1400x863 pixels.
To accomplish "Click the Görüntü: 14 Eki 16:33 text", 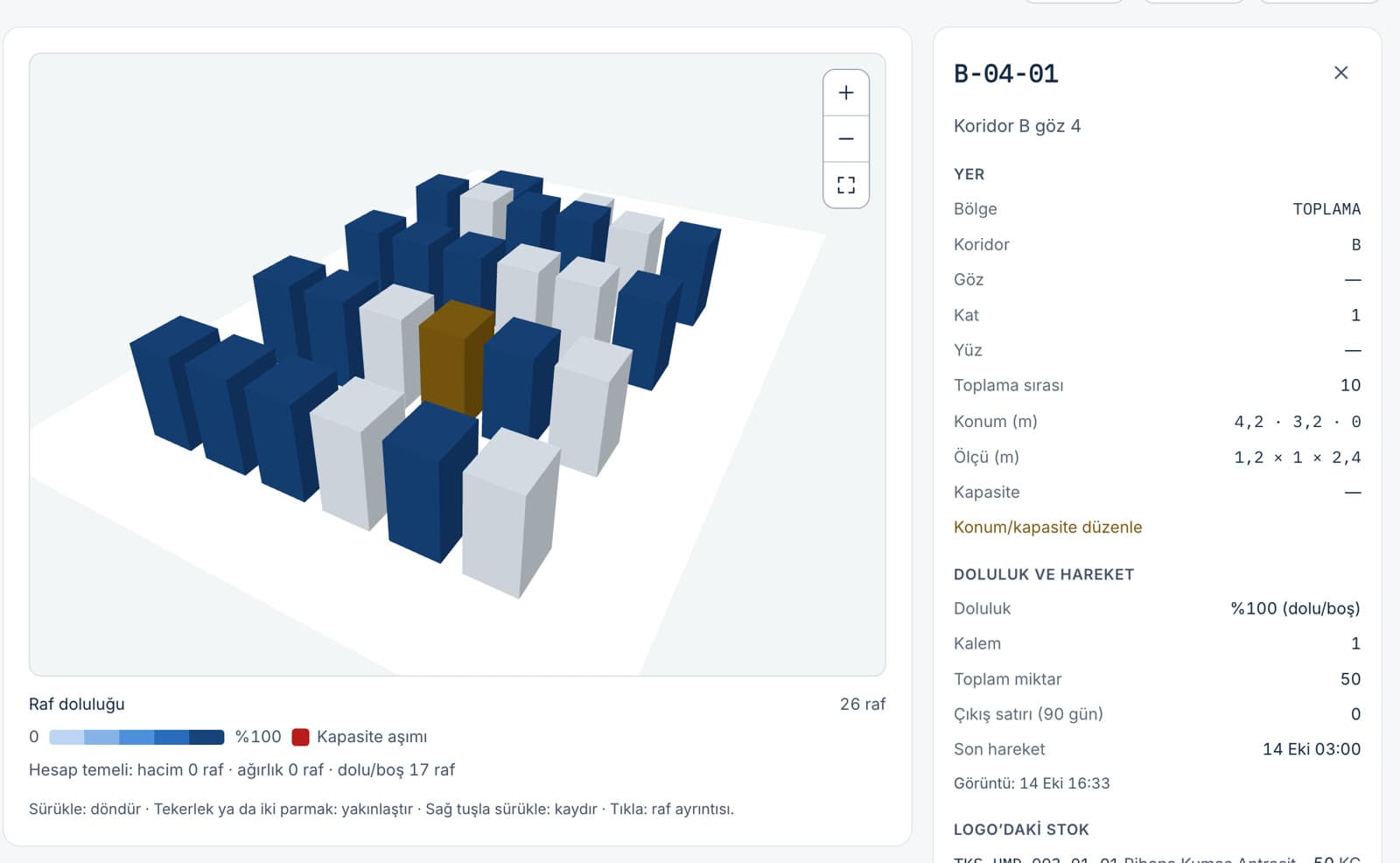I will (1032, 783).
